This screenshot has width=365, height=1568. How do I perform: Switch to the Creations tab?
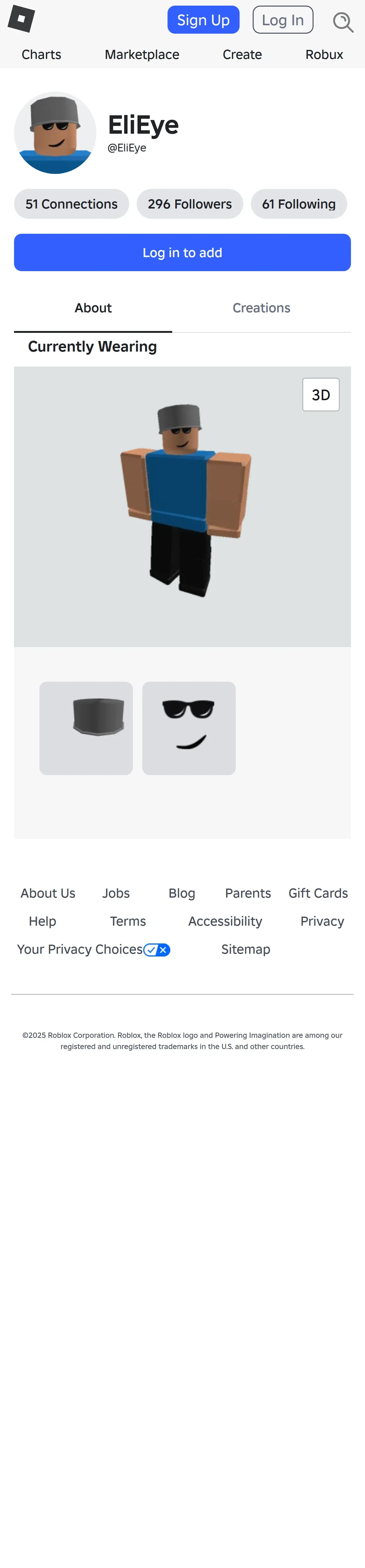tap(261, 308)
